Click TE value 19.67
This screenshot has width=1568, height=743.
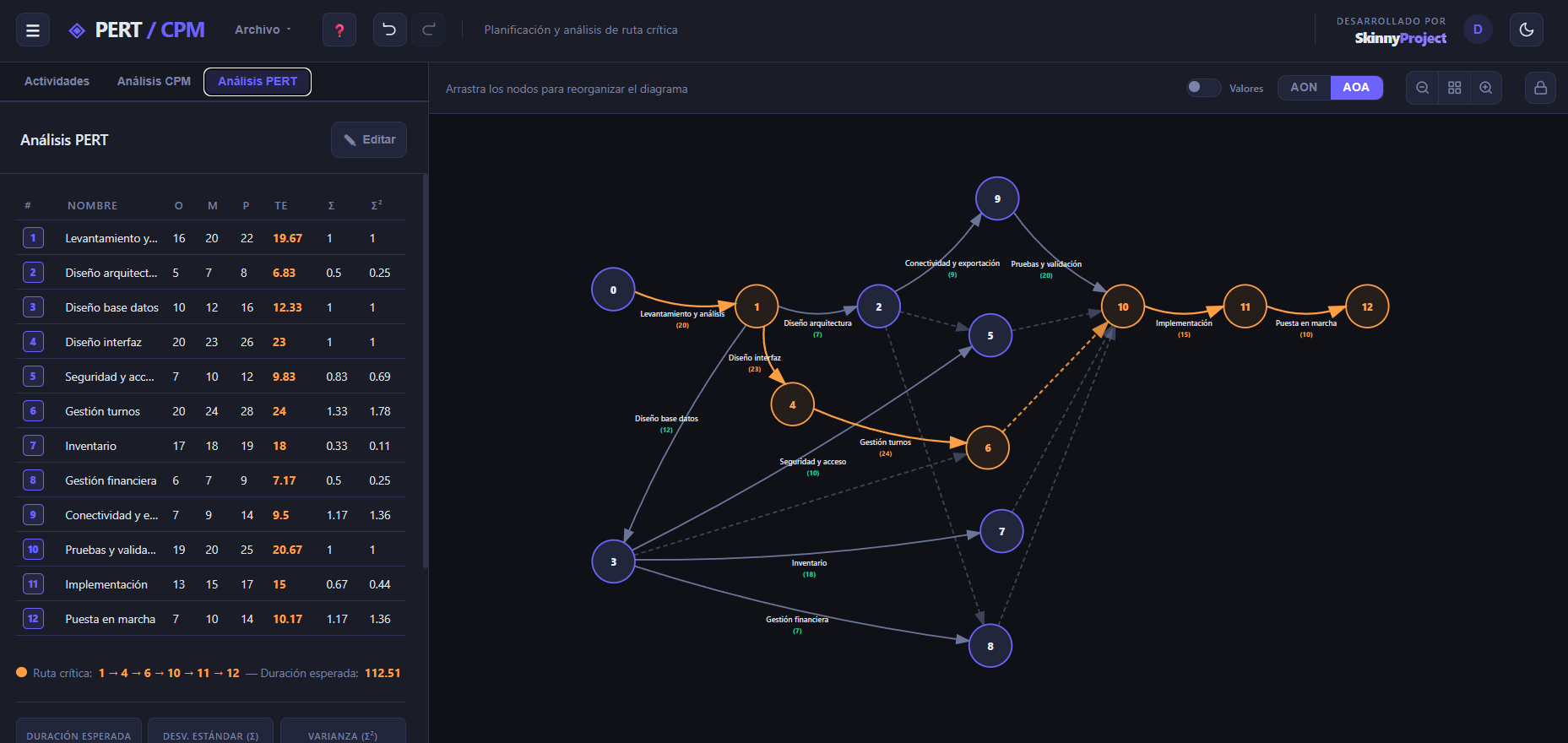pyautogui.click(x=287, y=238)
